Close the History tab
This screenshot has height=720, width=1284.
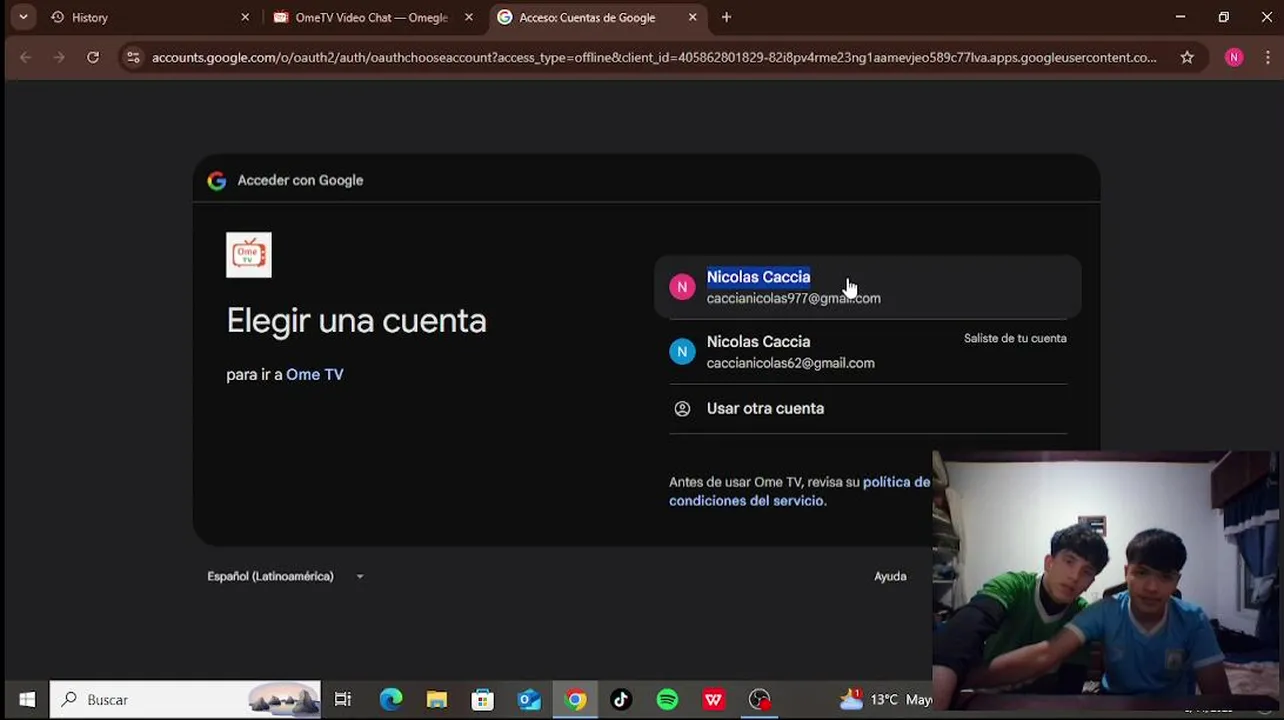point(245,17)
